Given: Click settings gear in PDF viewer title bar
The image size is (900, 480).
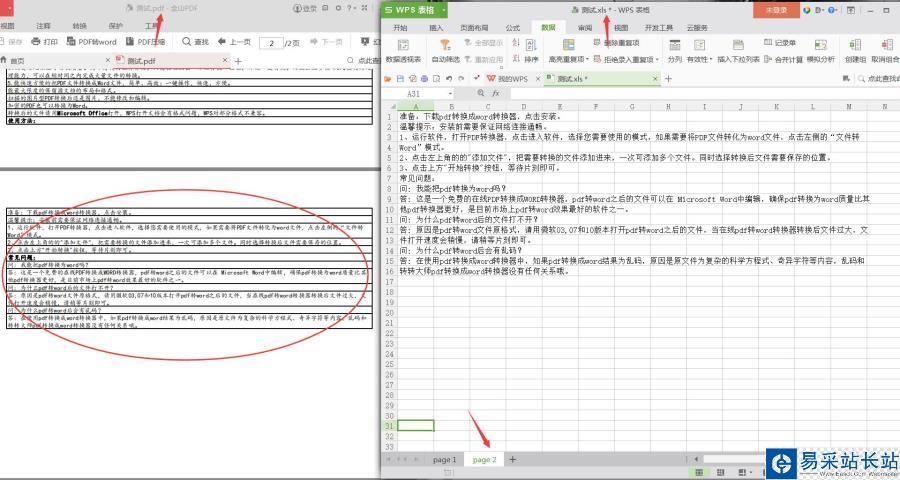Looking at the screenshot, I should (x=338, y=8).
